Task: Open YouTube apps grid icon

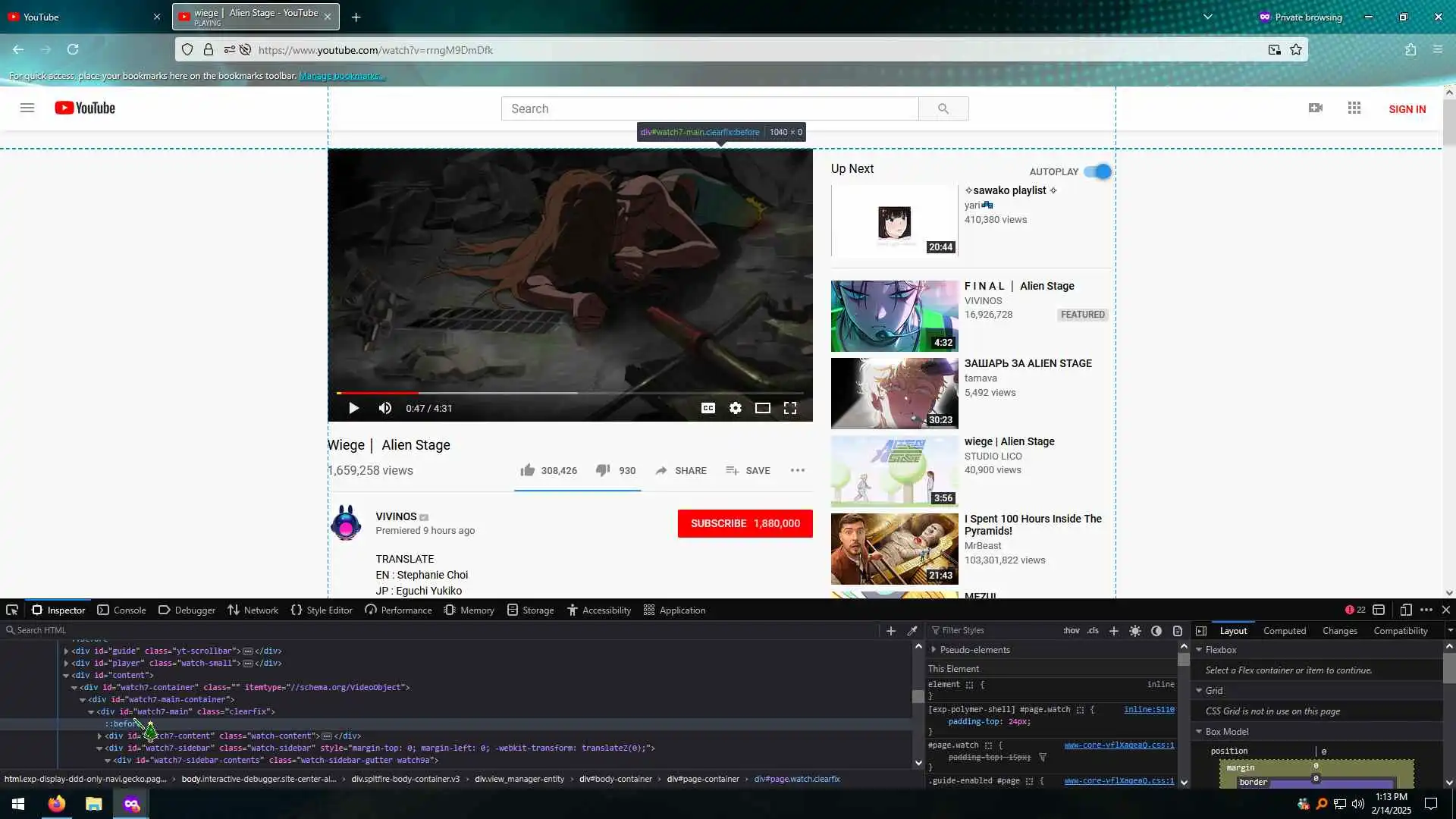Action: [x=1354, y=108]
